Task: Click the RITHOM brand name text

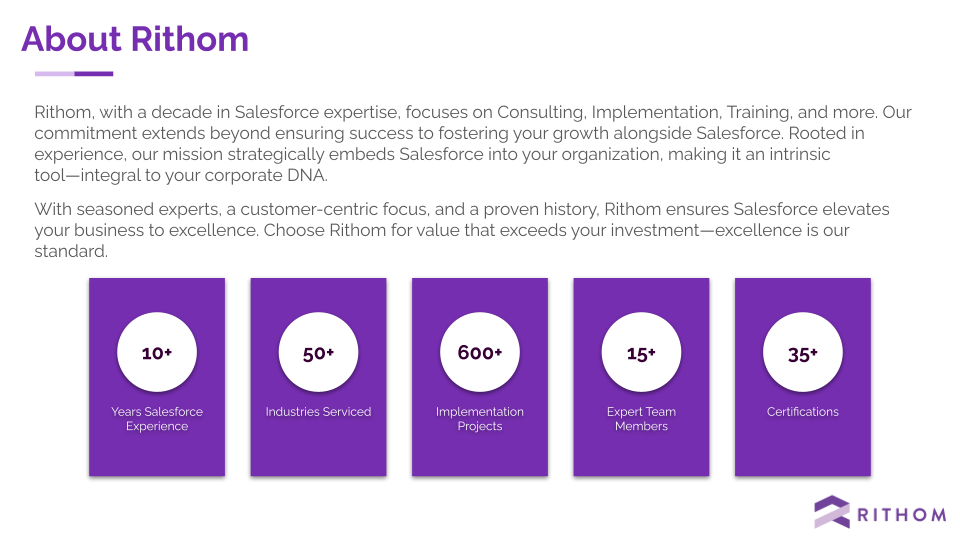Action: pyautogui.click(x=902, y=515)
